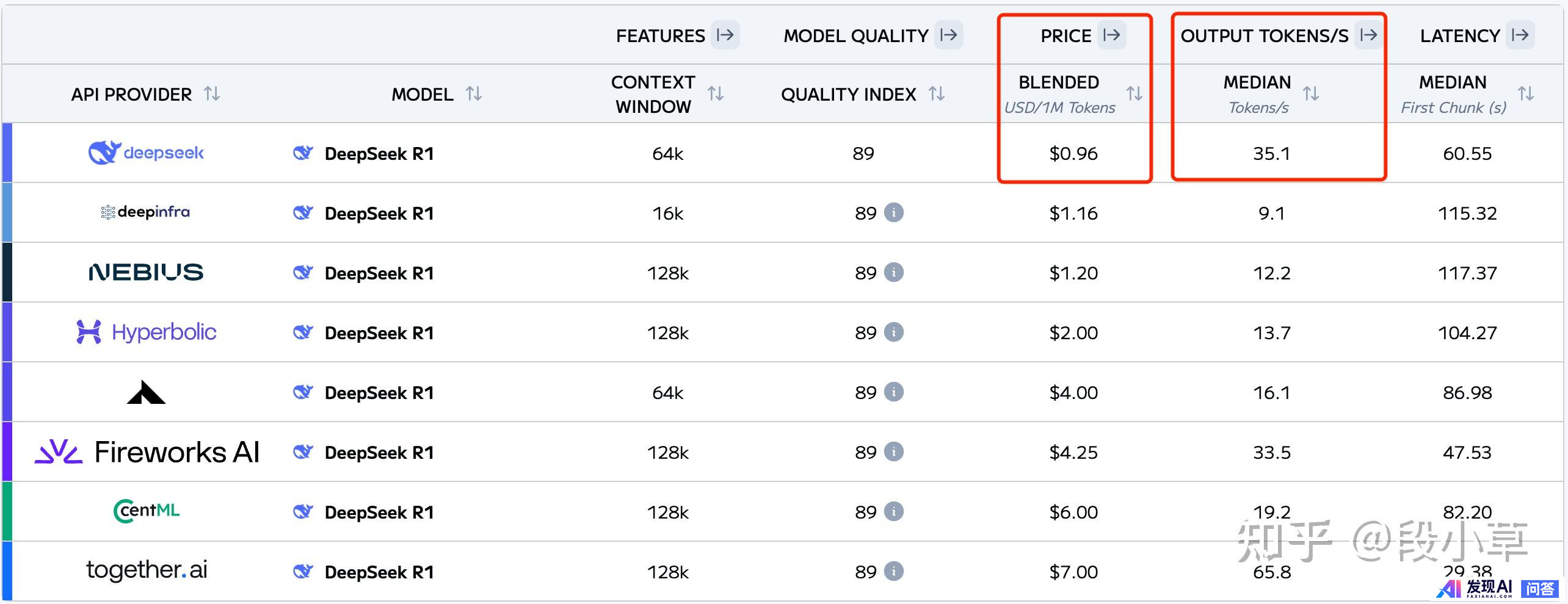The image size is (1568, 604).
Task: Sort by QUALITY INDEX column
Action: [x=937, y=94]
